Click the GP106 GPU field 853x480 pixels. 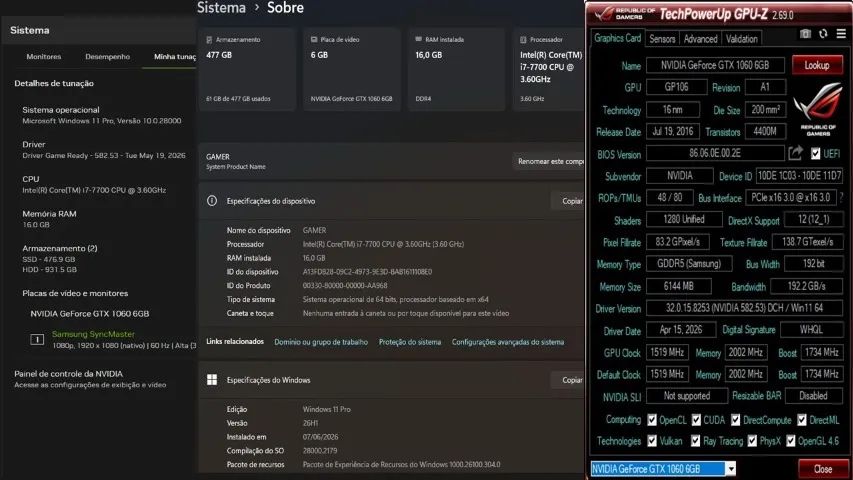point(676,87)
